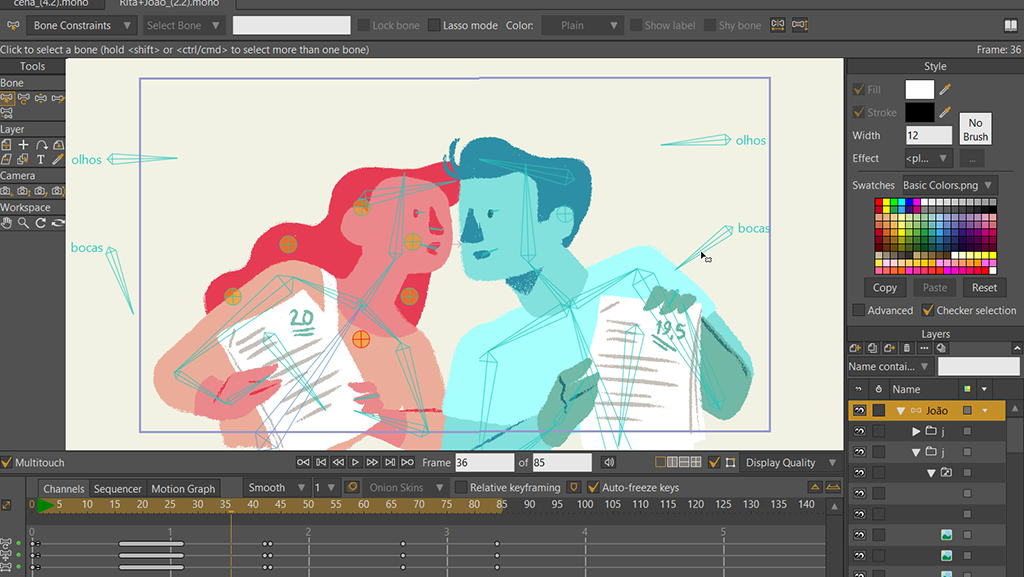Enable the Lasso mode checkbox
This screenshot has height=577, width=1024.
pyautogui.click(x=434, y=25)
